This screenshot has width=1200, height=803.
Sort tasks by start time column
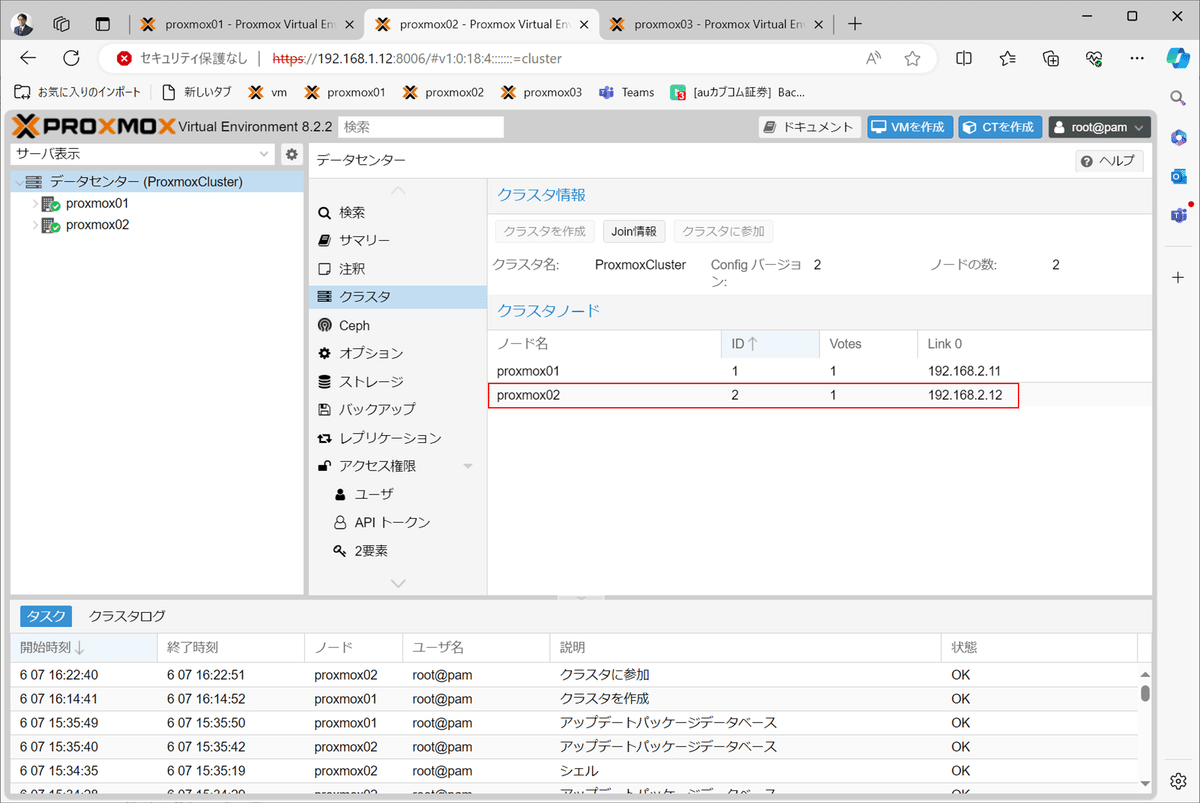pos(84,648)
